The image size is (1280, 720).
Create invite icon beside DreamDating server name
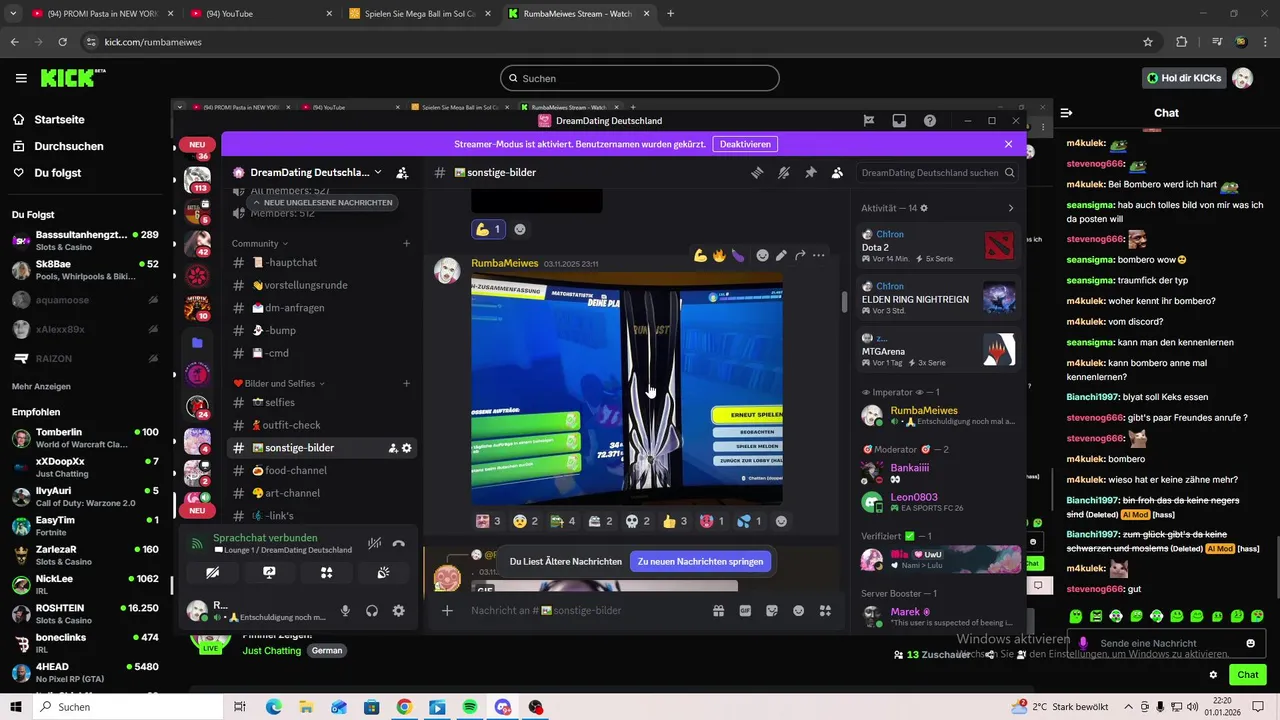pyautogui.click(x=402, y=173)
